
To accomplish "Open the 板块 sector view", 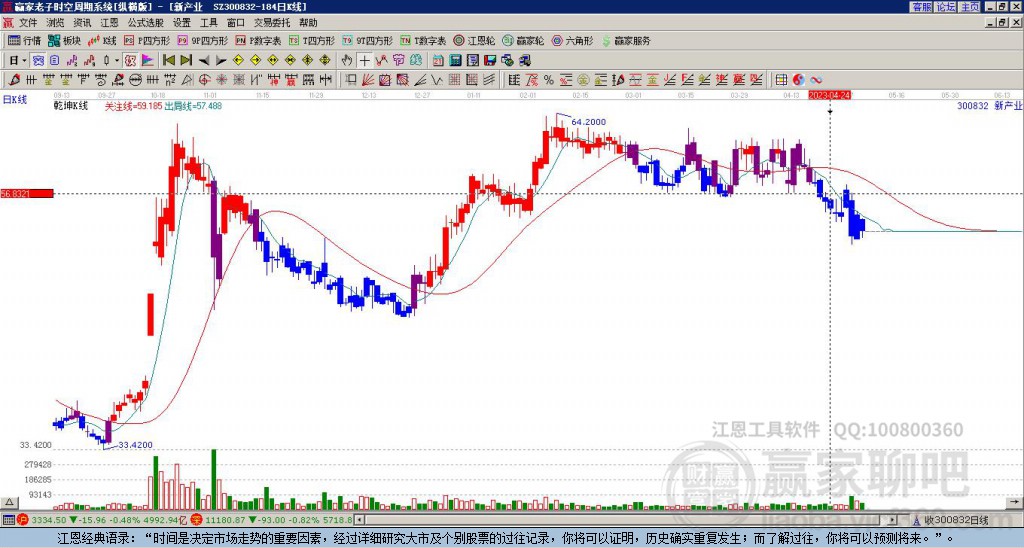I will click(x=64, y=40).
